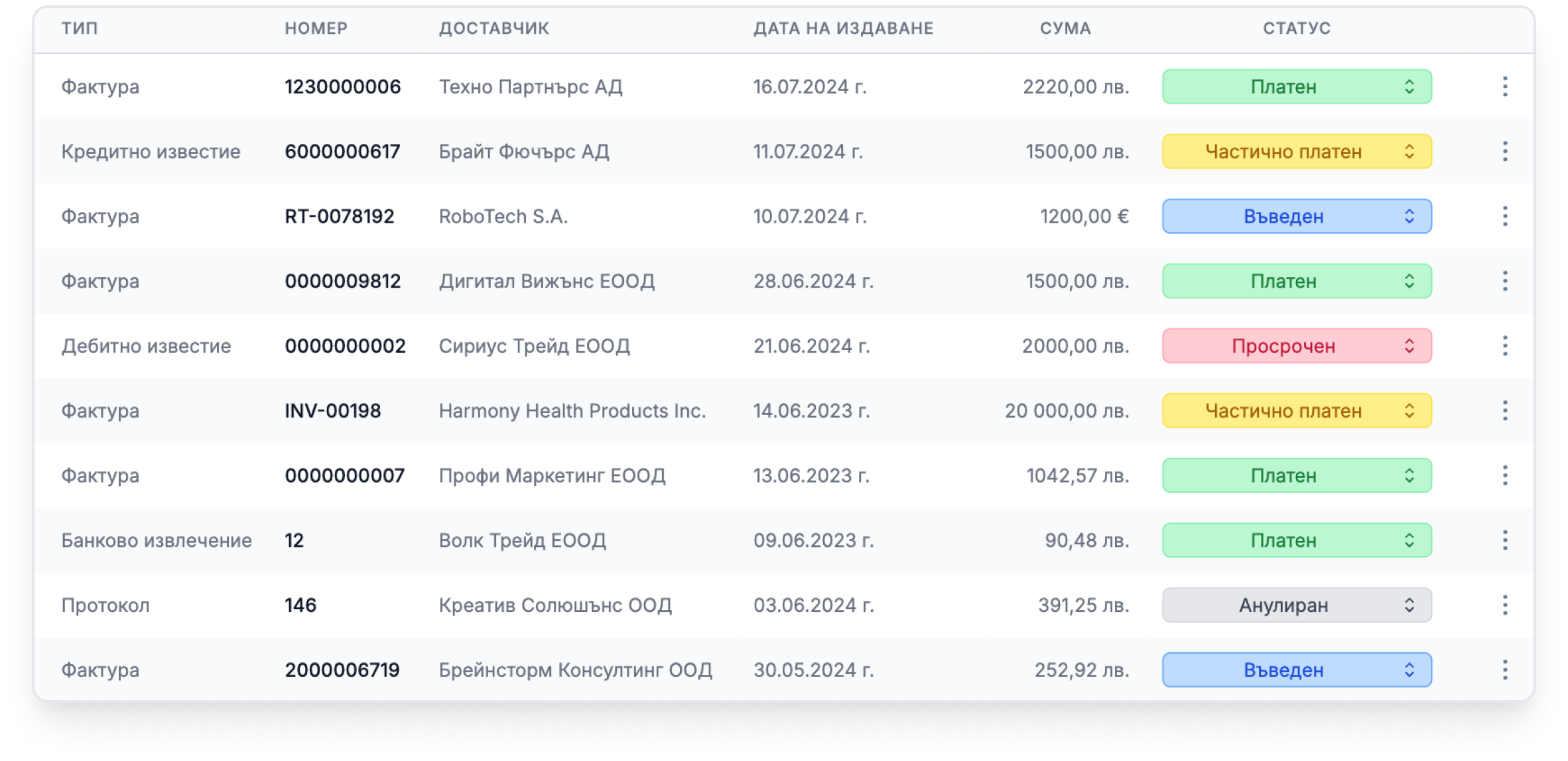Screen dimensions: 1568x761
Task: Click amount 20 000,00 лв.
Action: pyautogui.click(x=1067, y=411)
